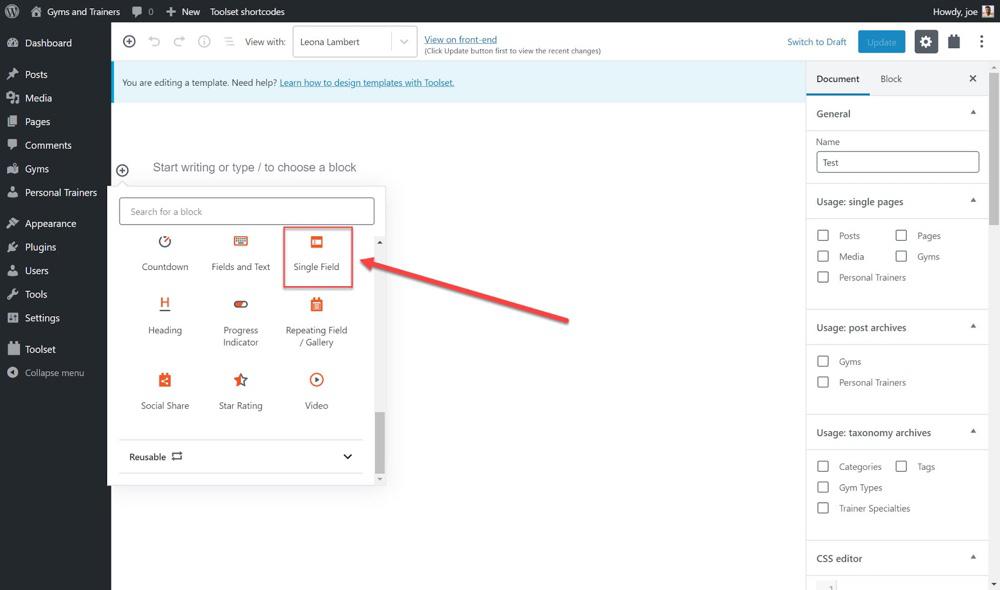Screen dimensions: 1000x590
Task: Click the Search for a block field
Action: 246,211
